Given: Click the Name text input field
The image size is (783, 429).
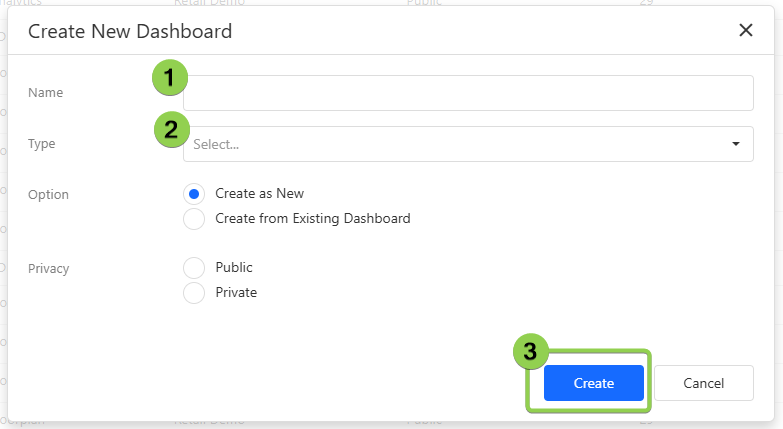Looking at the screenshot, I should 468,93.
